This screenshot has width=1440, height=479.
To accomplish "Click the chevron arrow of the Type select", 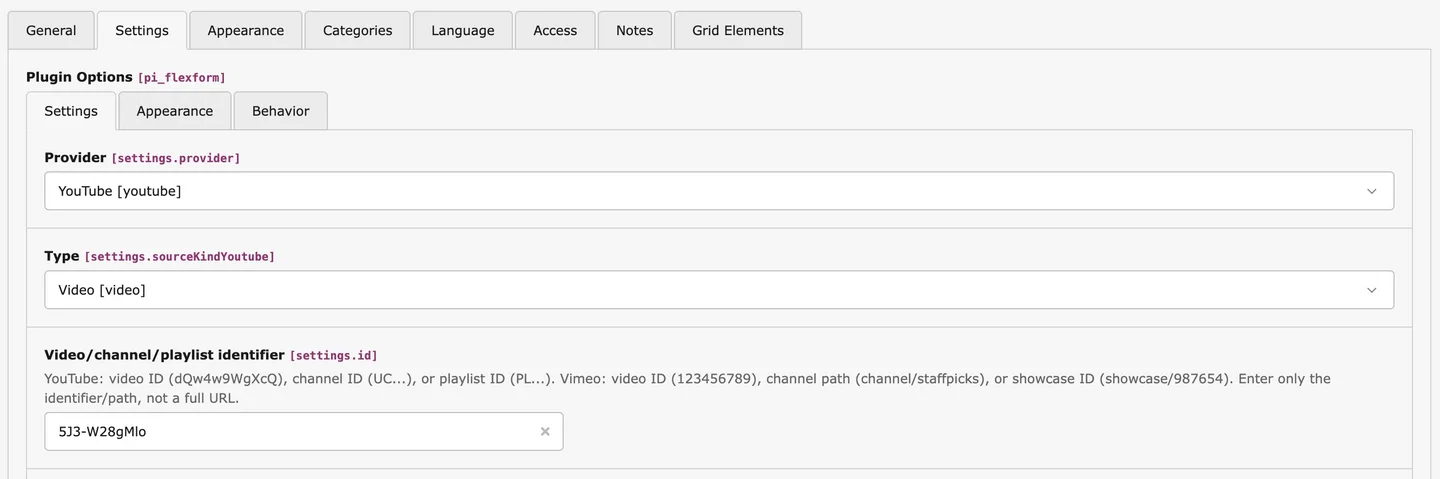I will pyautogui.click(x=1372, y=290).
